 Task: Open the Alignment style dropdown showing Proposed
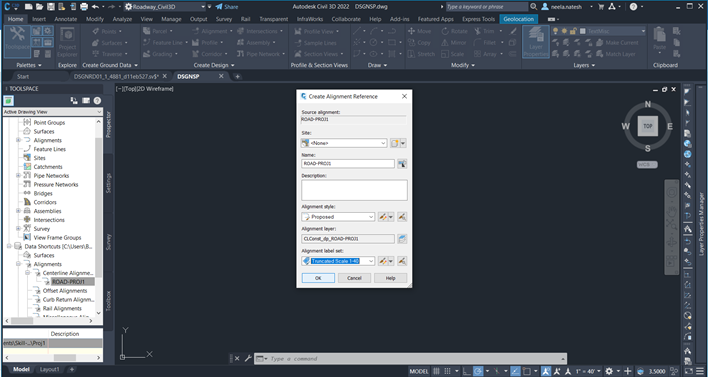(338, 217)
